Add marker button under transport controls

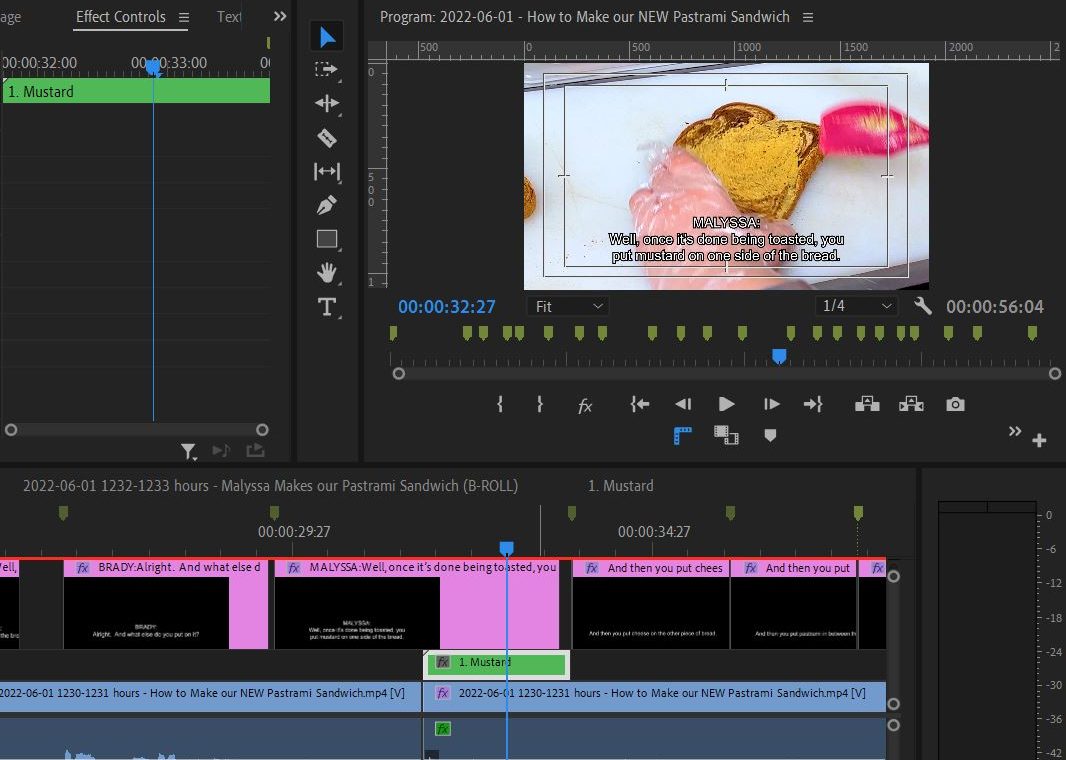[x=770, y=435]
